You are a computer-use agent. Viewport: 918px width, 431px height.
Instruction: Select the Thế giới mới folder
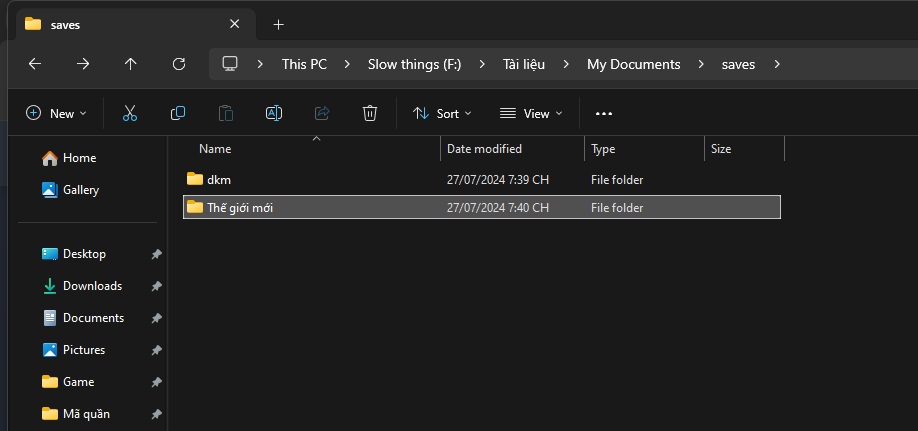(x=239, y=208)
